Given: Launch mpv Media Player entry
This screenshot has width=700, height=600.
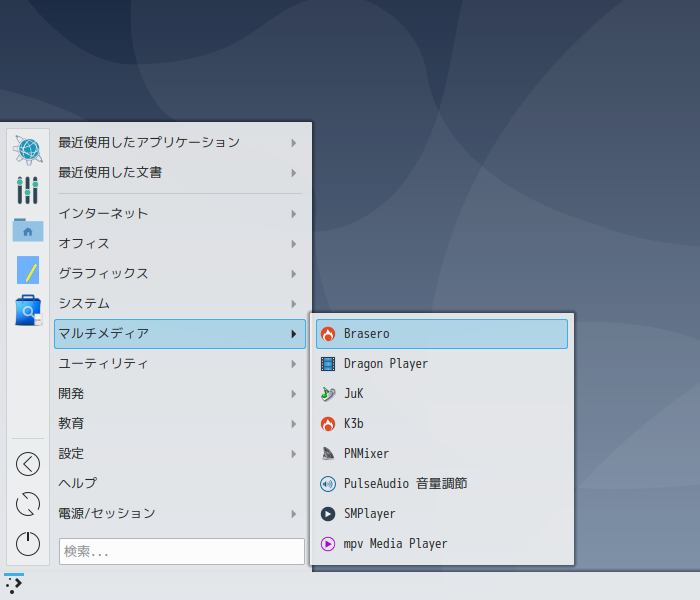Looking at the screenshot, I should [x=442, y=544].
